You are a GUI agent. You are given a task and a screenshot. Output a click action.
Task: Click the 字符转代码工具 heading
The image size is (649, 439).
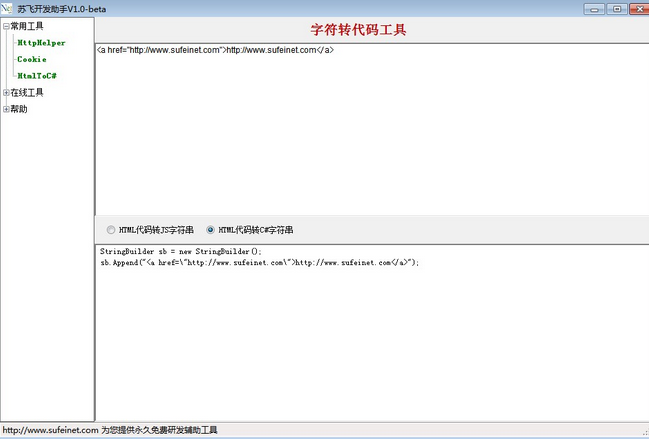pos(358,30)
